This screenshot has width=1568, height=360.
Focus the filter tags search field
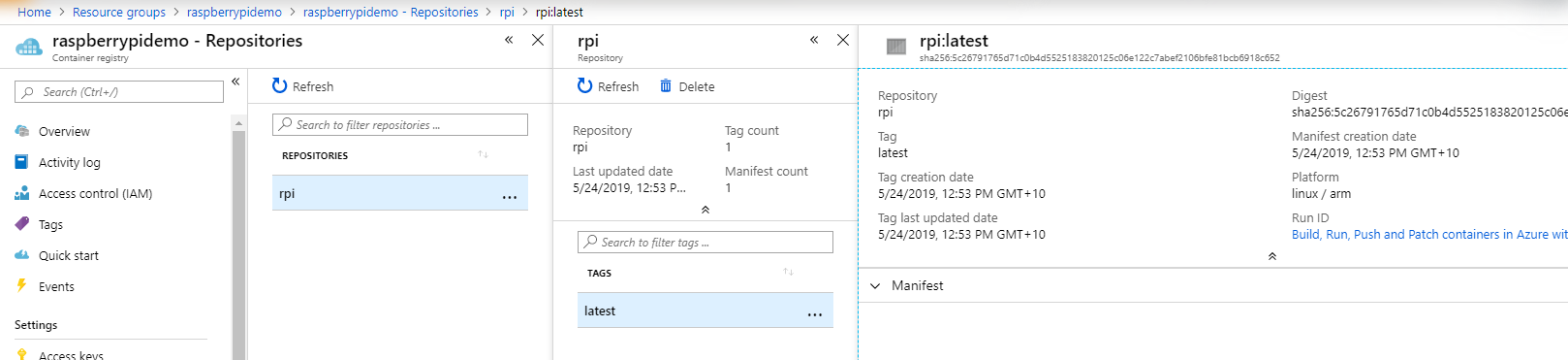706,243
